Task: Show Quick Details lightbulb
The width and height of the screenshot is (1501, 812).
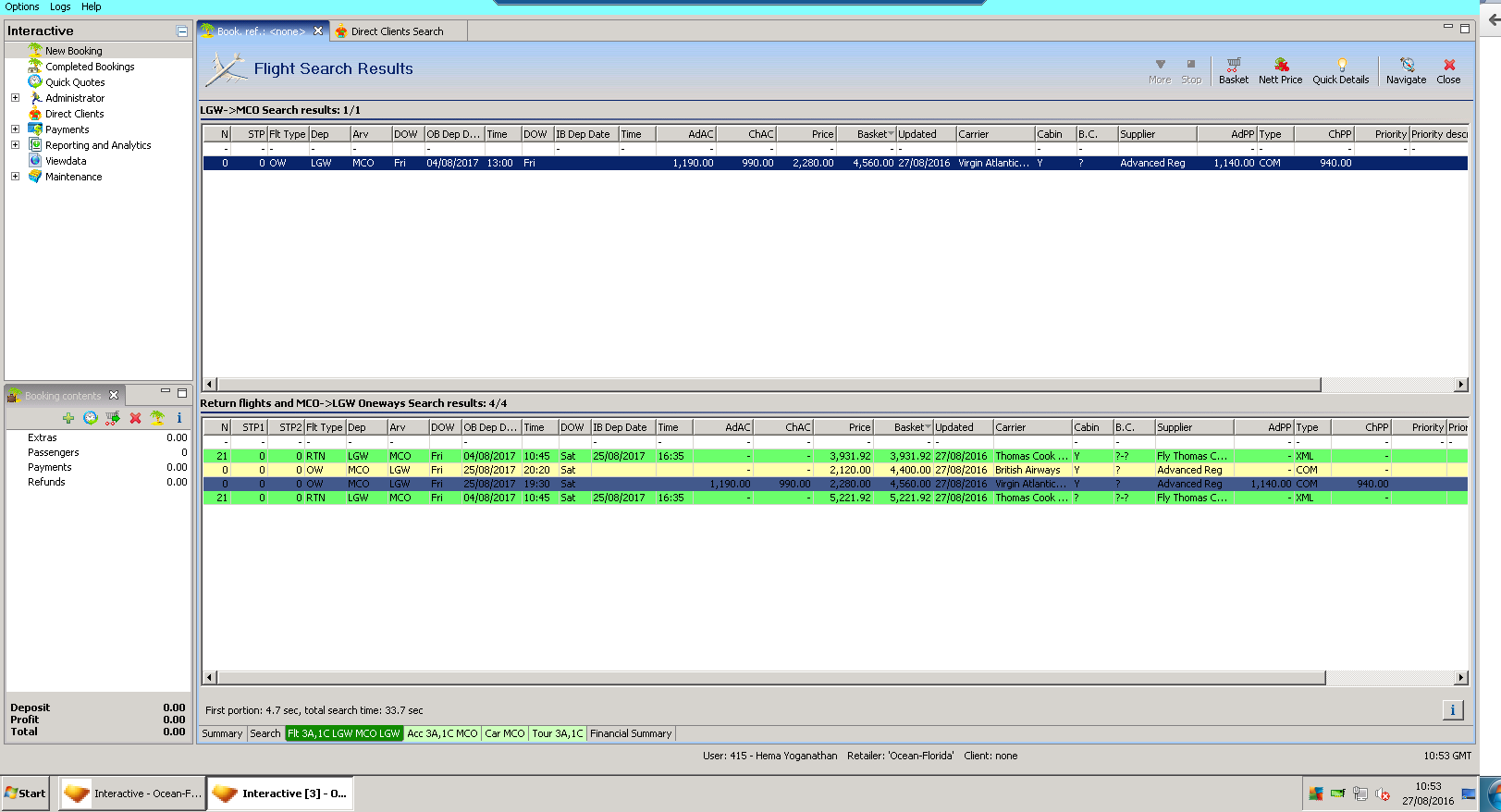Action: [x=1340, y=70]
